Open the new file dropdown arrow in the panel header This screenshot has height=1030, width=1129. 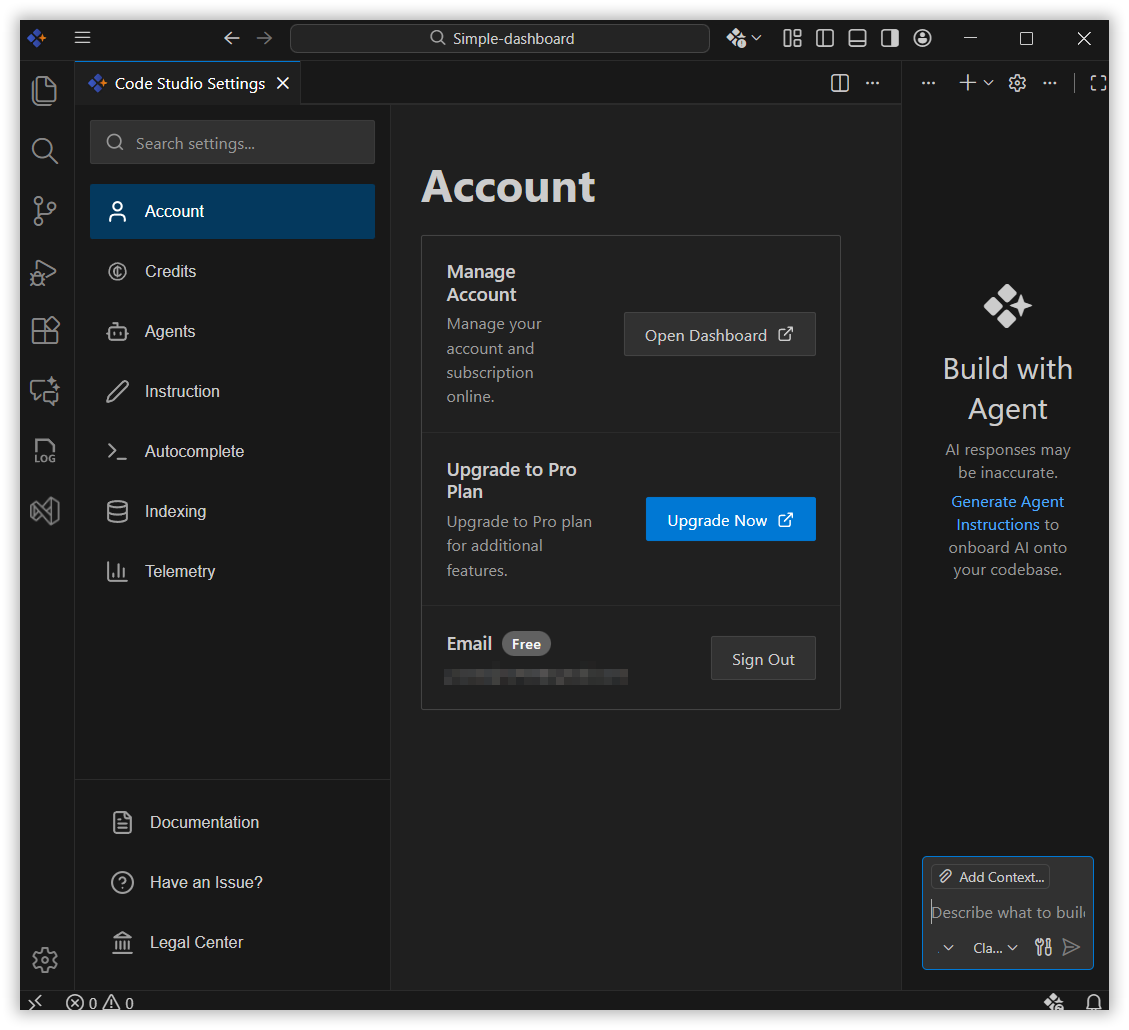point(988,83)
